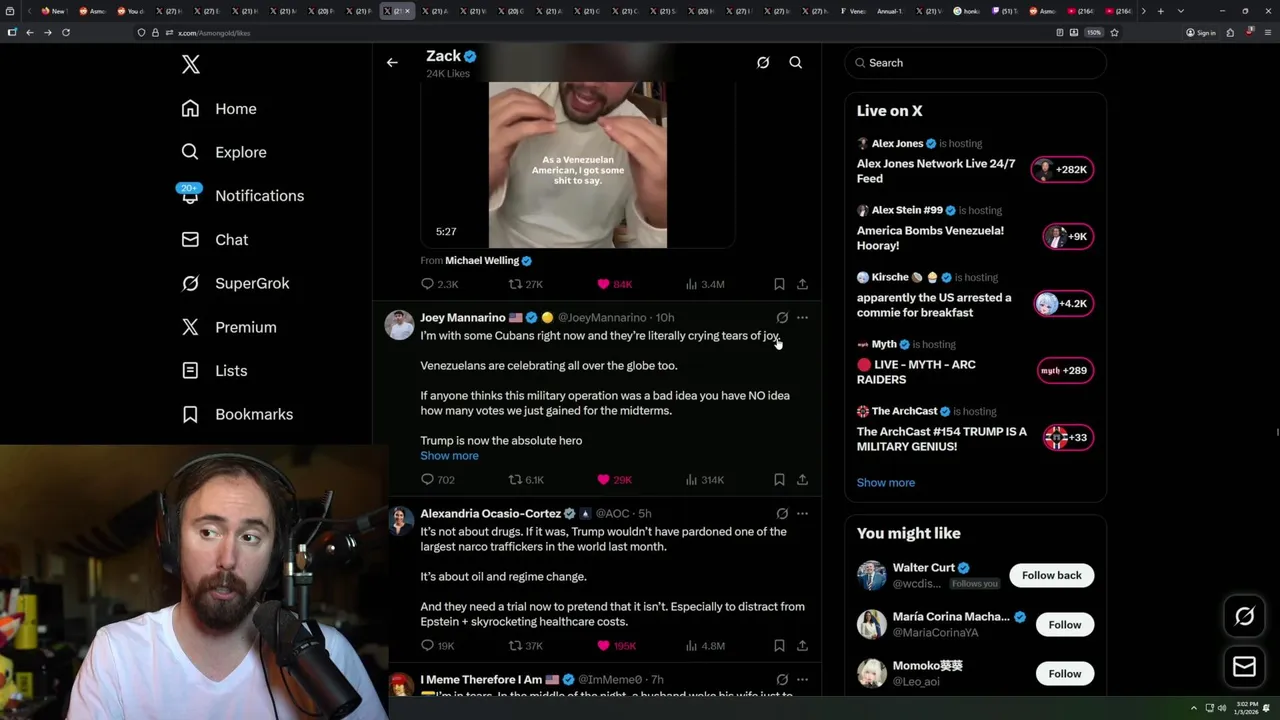Click Joey Mannarino's avatar

pos(400,325)
